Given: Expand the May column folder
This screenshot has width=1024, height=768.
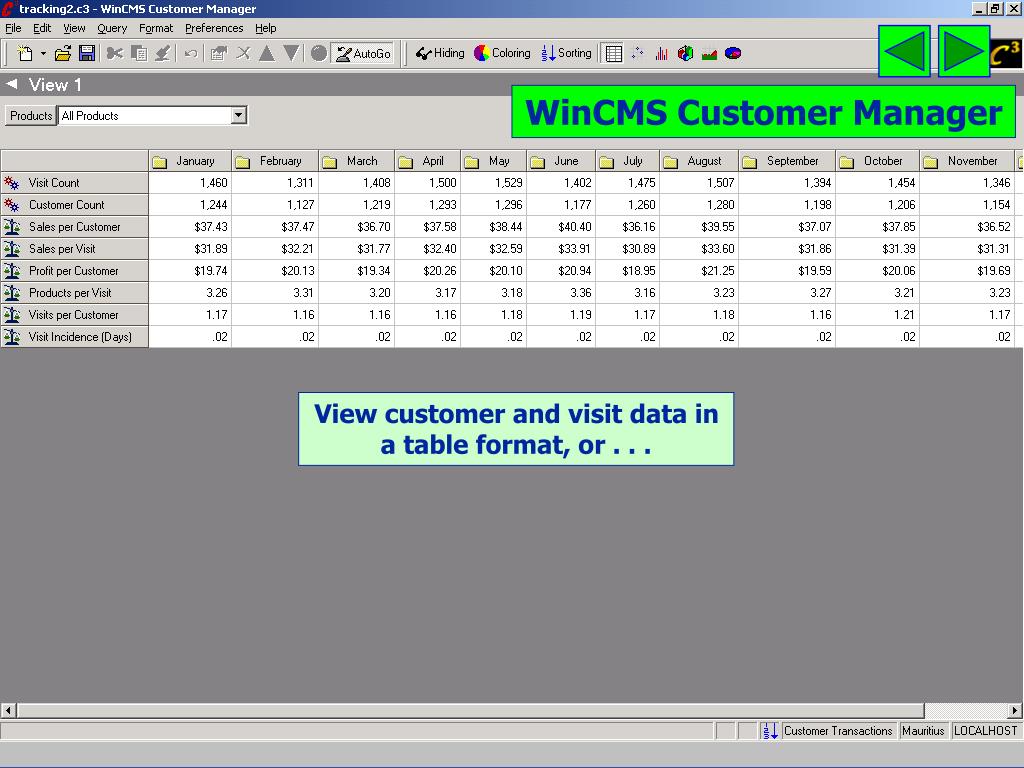Looking at the screenshot, I should coord(472,162).
